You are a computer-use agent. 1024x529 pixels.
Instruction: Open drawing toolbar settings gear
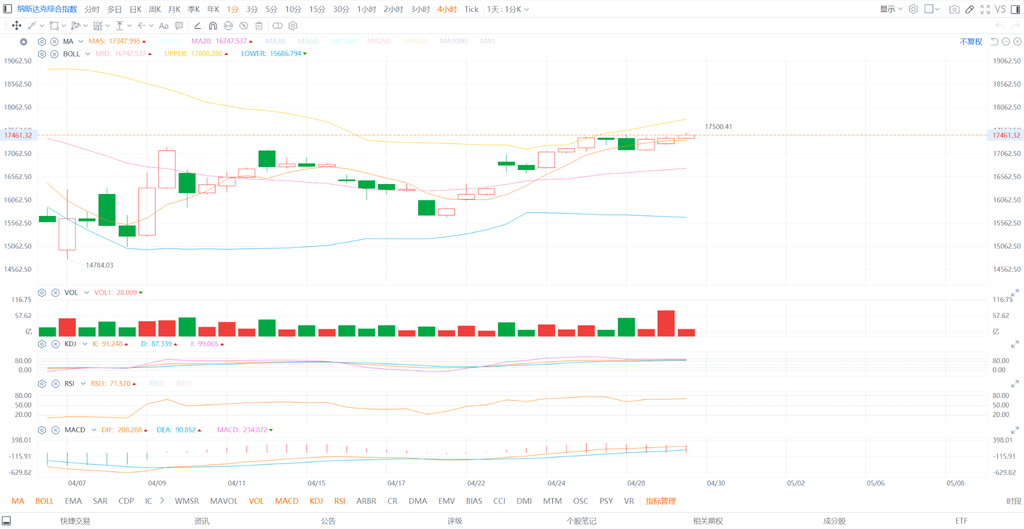coord(293,25)
